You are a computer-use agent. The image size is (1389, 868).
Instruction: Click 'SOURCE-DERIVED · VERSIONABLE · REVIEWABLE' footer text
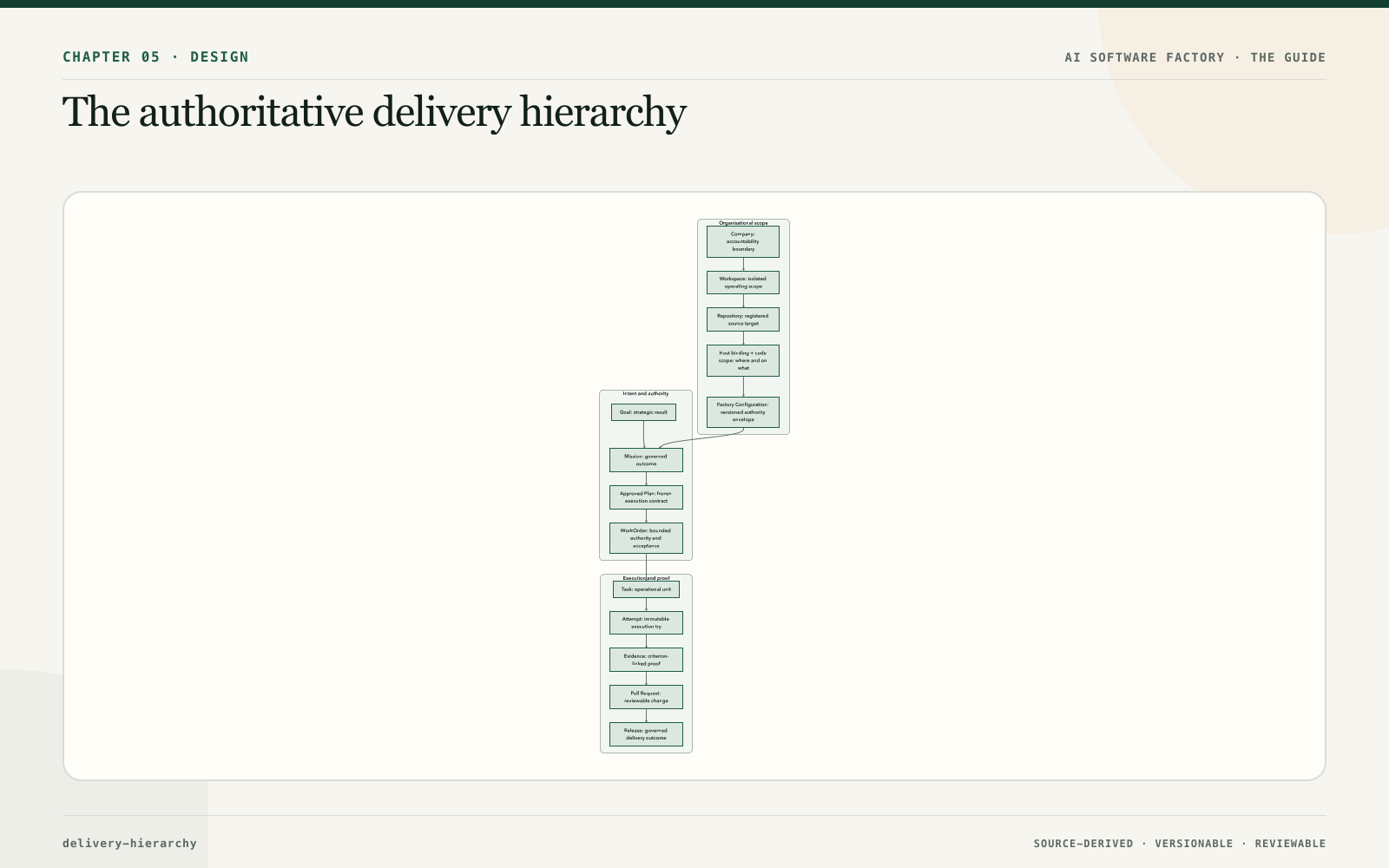tap(1180, 844)
